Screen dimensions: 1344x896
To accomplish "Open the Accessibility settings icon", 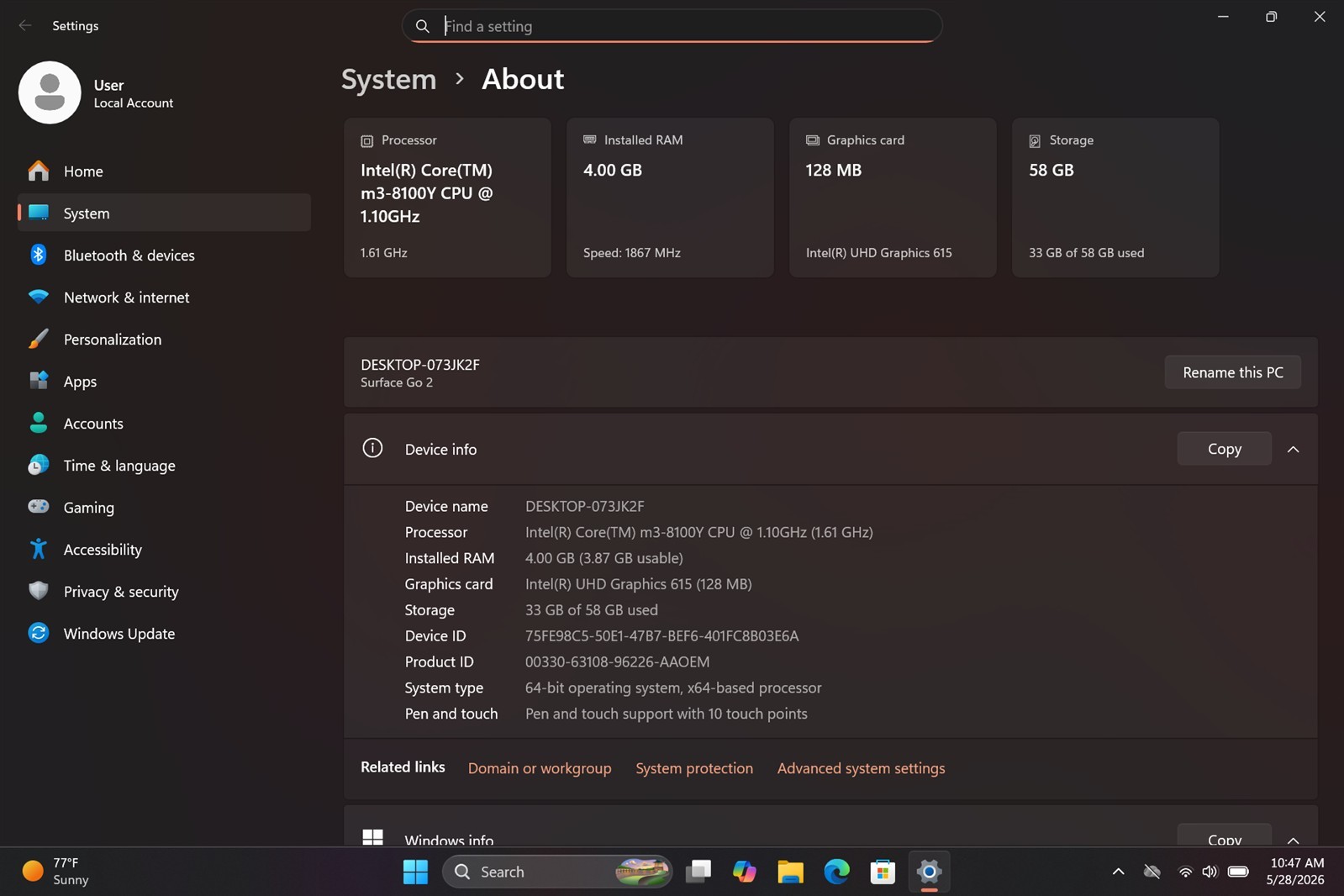I will pyautogui.click(x=38, y=549).
